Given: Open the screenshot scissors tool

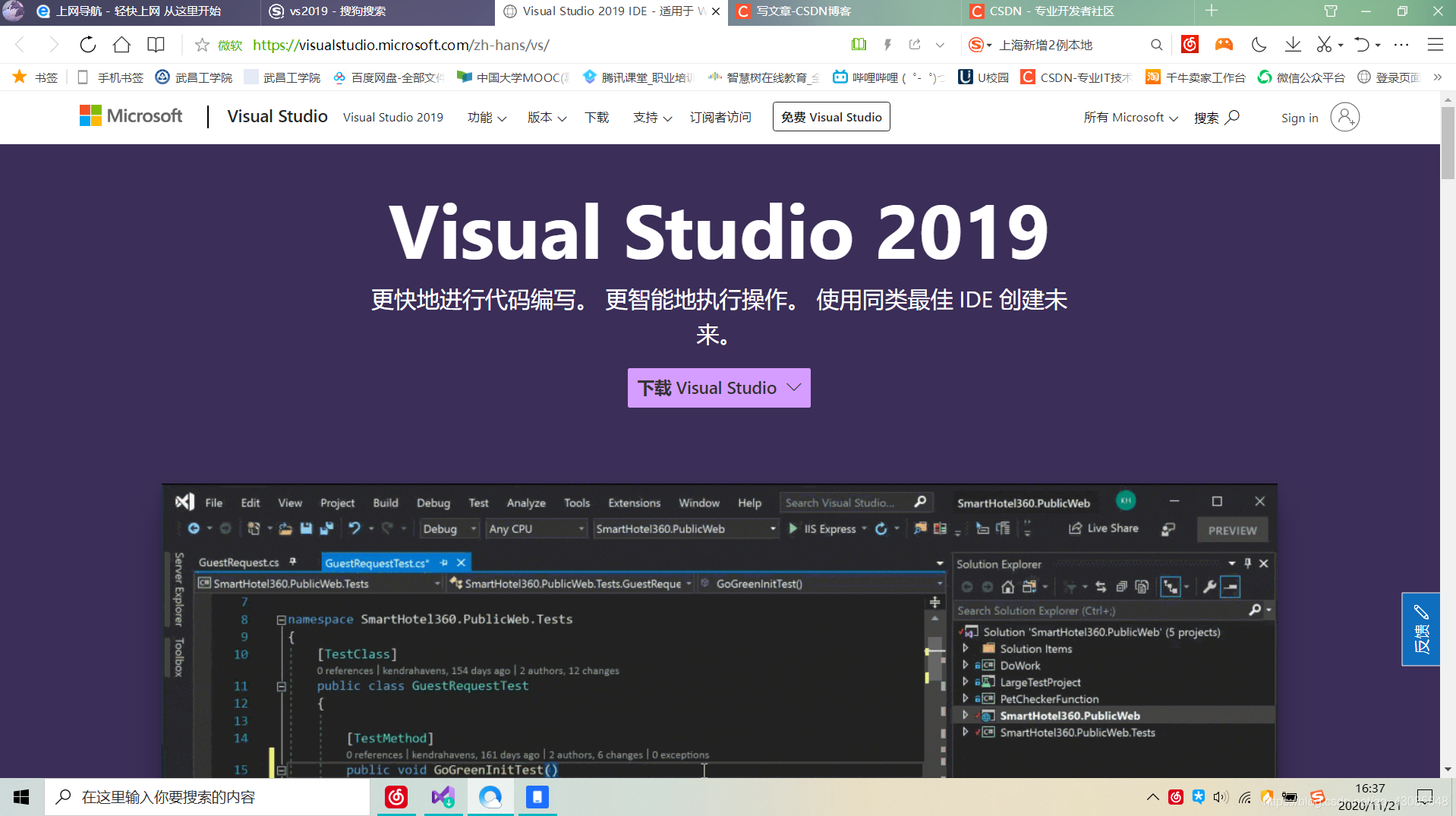Looking at the screenshot, I should point(1324,45).
